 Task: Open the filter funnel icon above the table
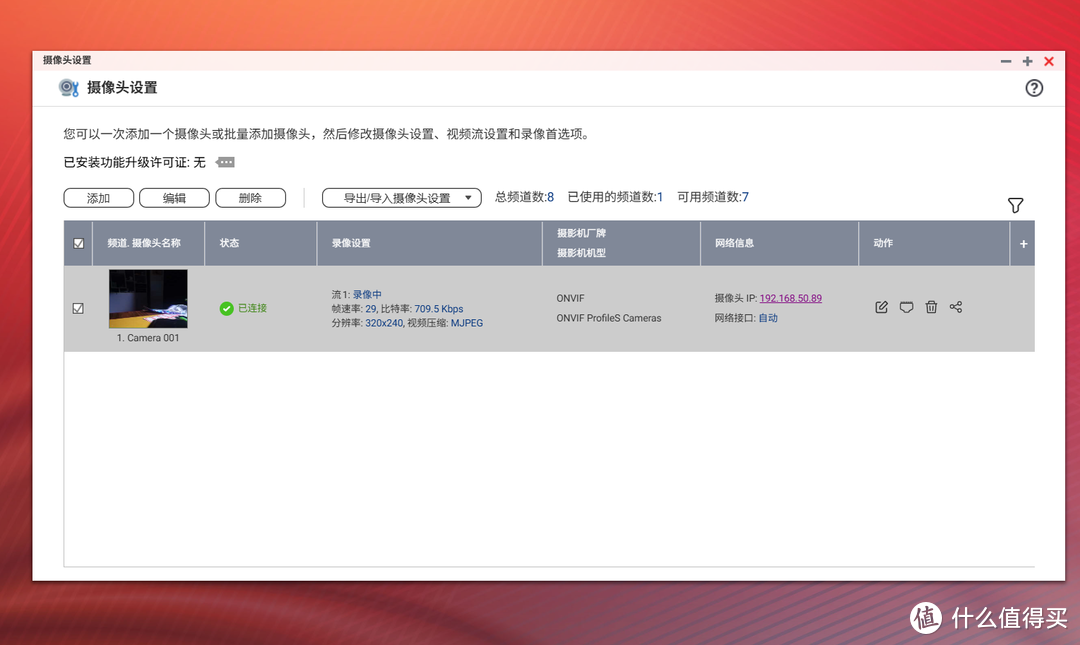[x=1015, y=205]
